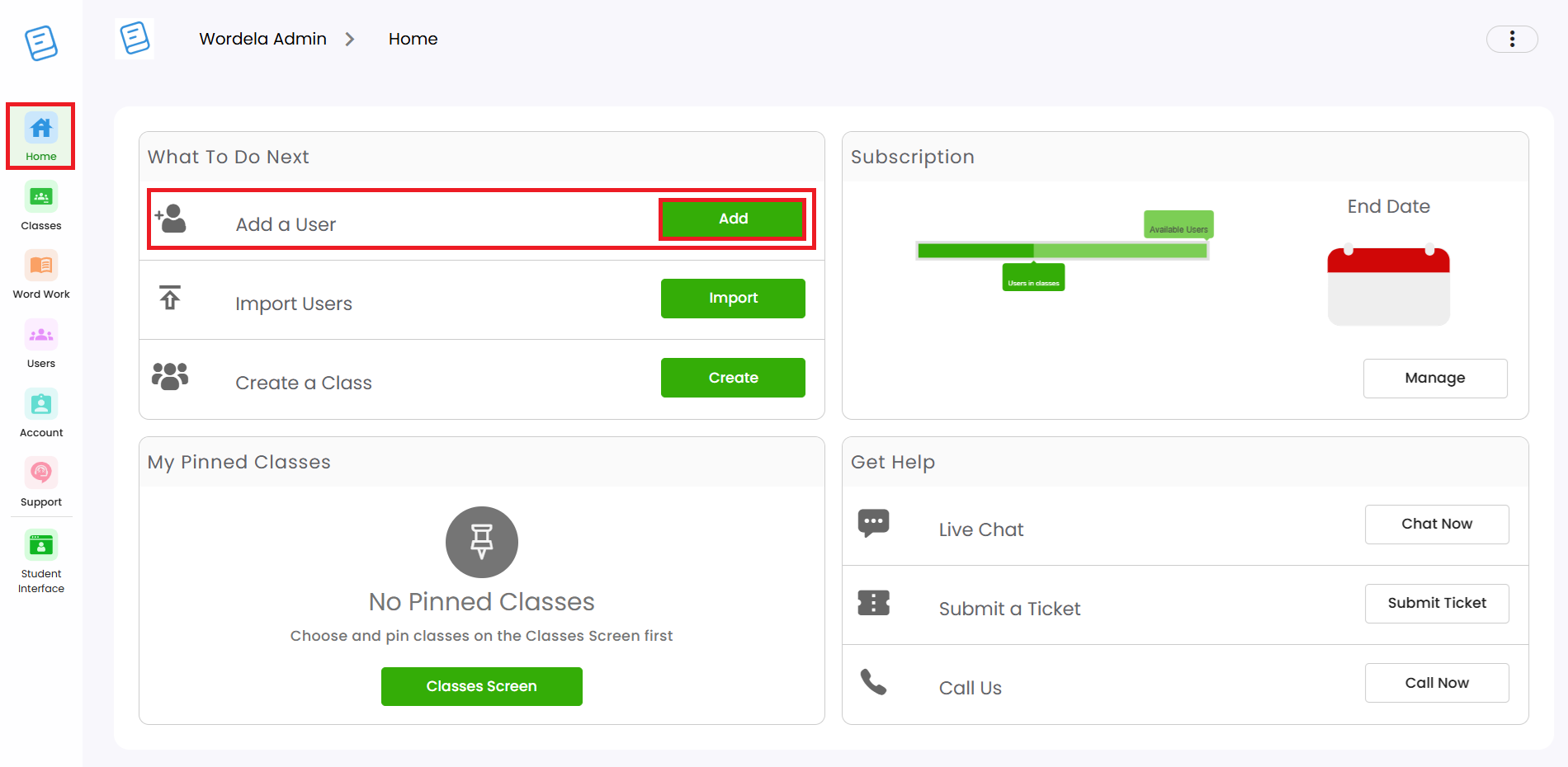This screenshot has height=767, width=1568.
Task: Click the Import users button
Action: [733, 298]
